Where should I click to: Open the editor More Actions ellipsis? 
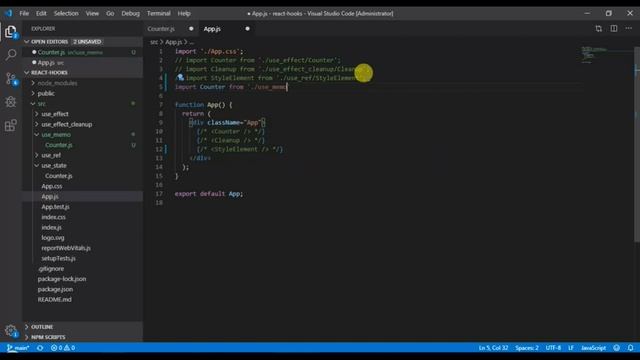pos(629,29)
